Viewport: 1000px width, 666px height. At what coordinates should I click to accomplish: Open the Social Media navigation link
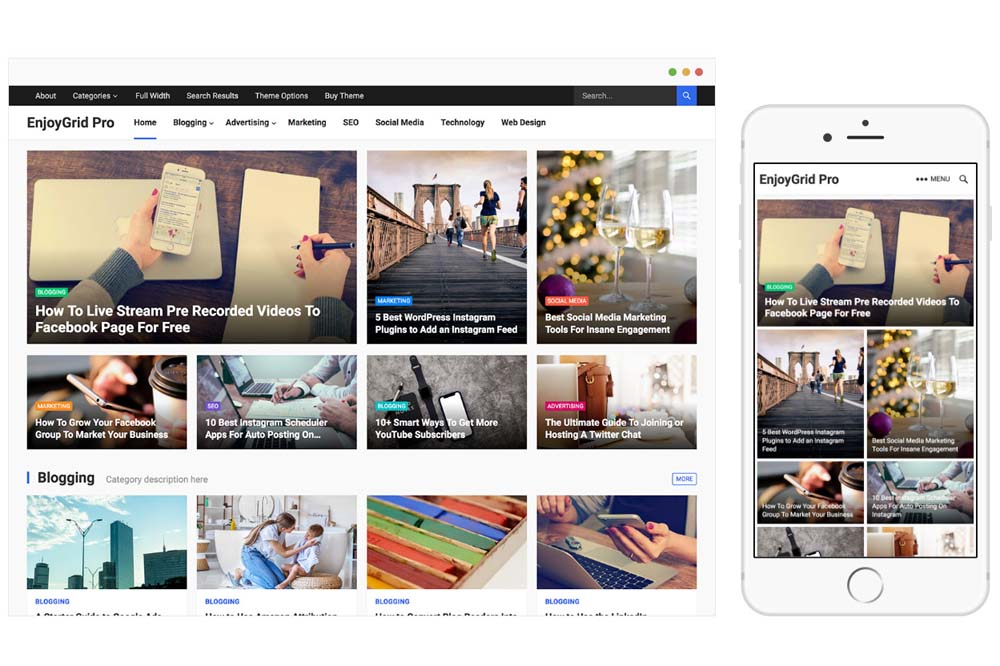[x=399, y=121]
